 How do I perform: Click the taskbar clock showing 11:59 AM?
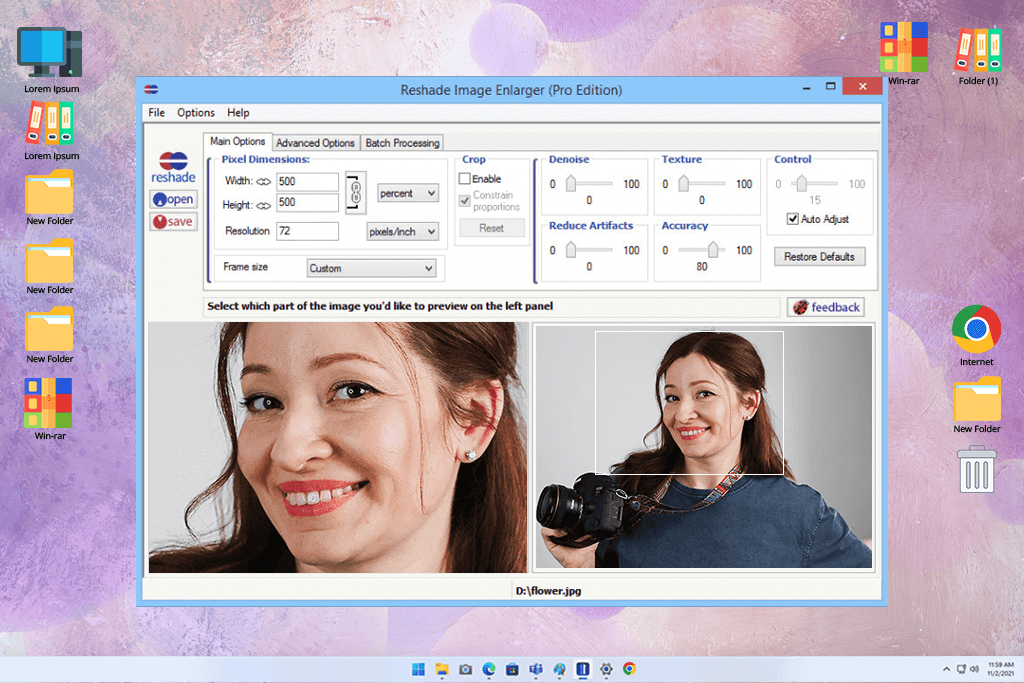coord(1000,669)
